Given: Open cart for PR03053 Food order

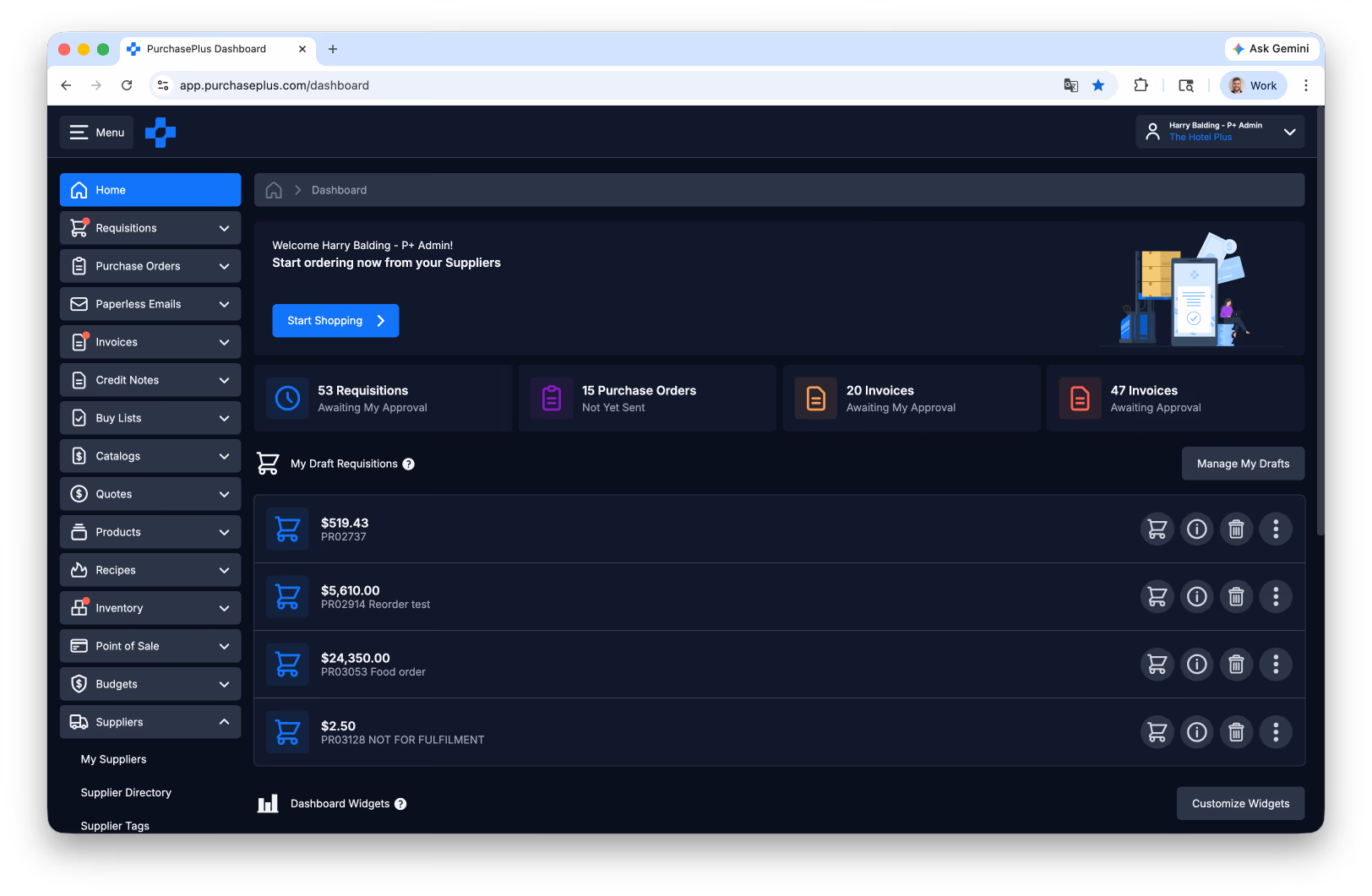Looking at the screenshot, I should [x=1157, y=664].
